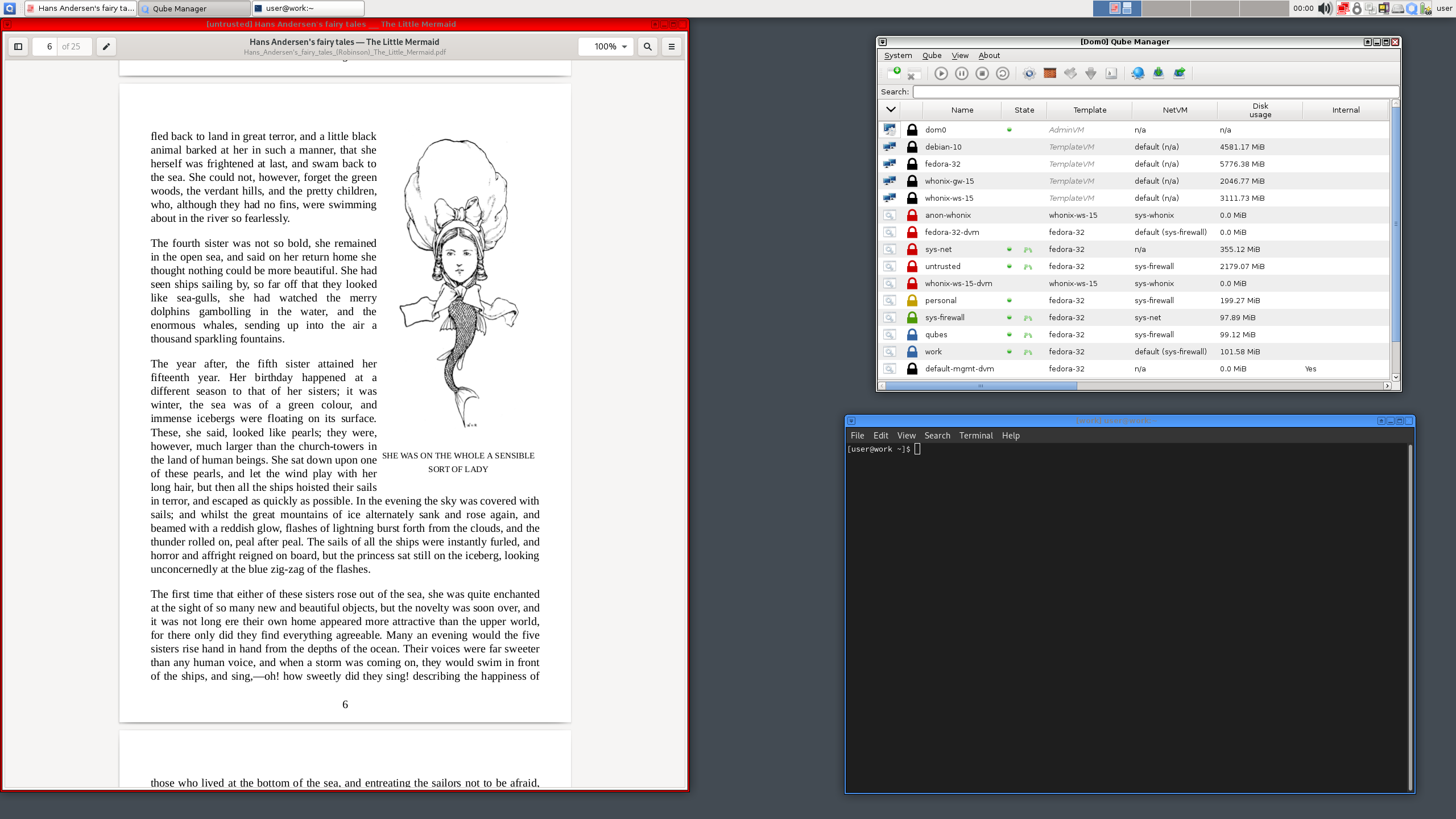Switch to Qube Manager via taskbar button
This screenshot has height=819, width=1456.
(x=193, y=9)
